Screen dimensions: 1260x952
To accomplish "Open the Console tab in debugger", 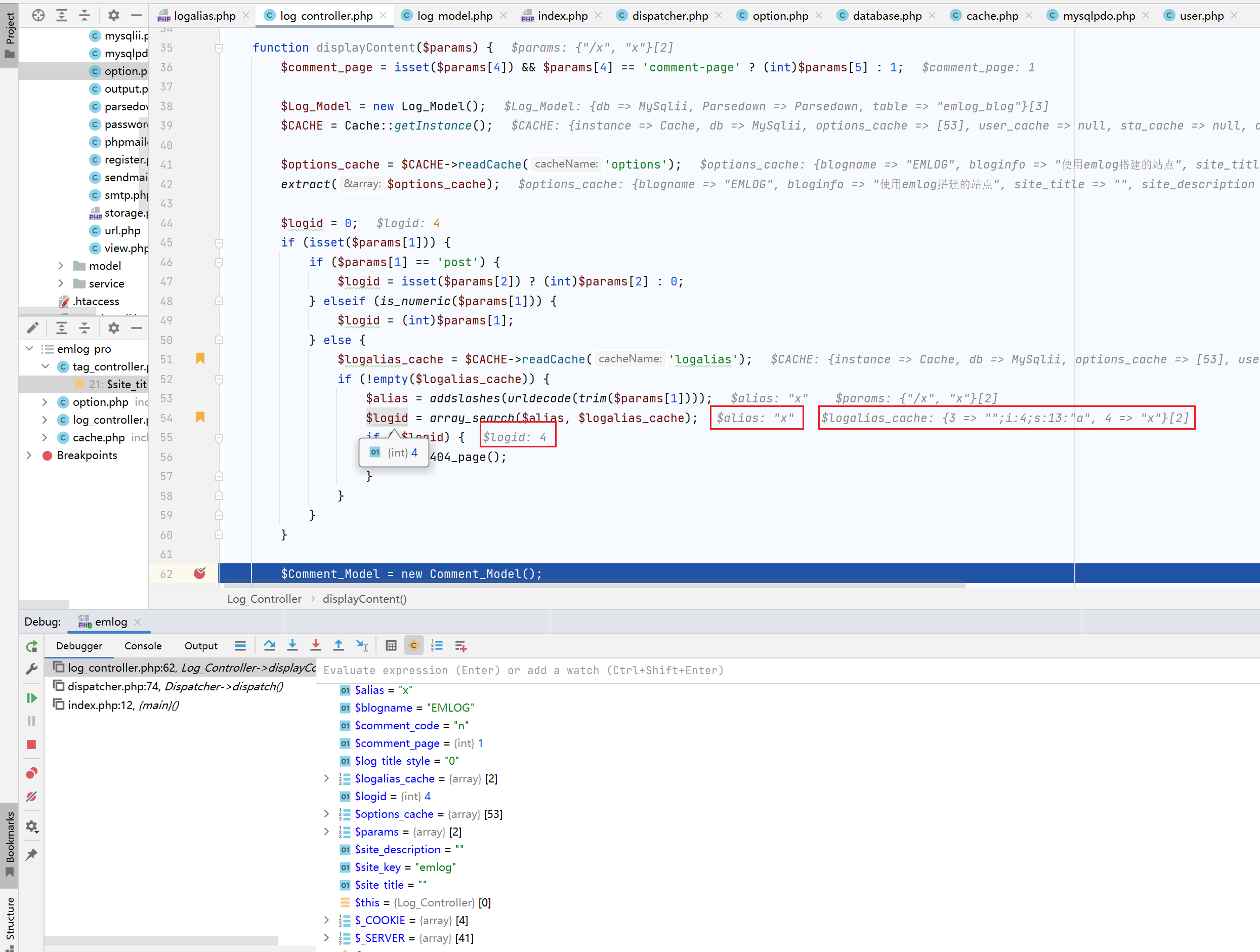I will tap(143, 645).
